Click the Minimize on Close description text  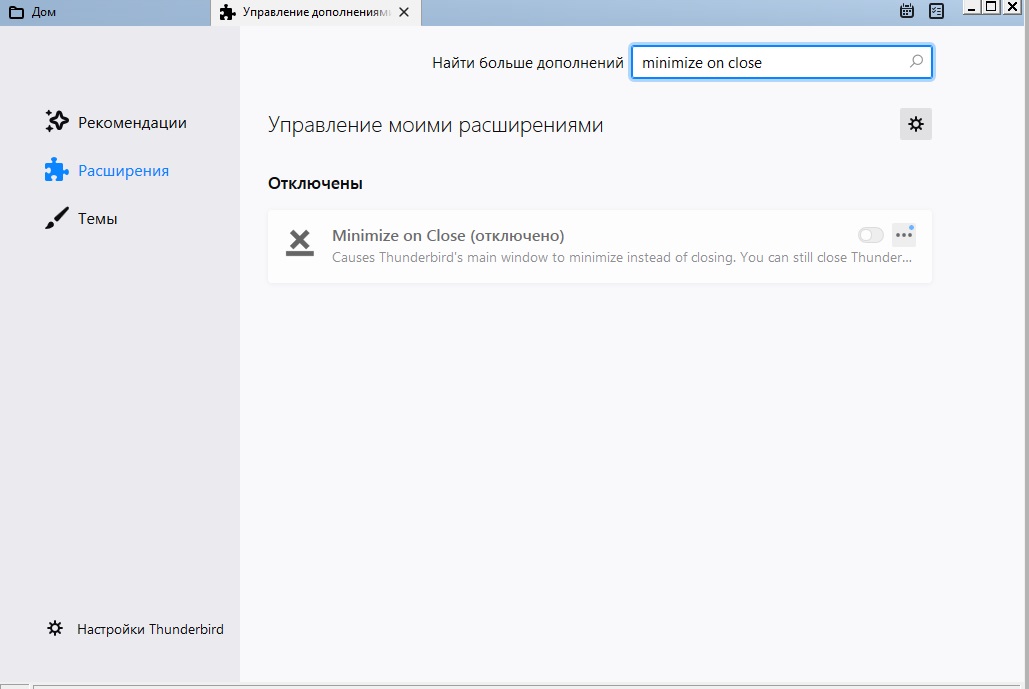(621, 257)
